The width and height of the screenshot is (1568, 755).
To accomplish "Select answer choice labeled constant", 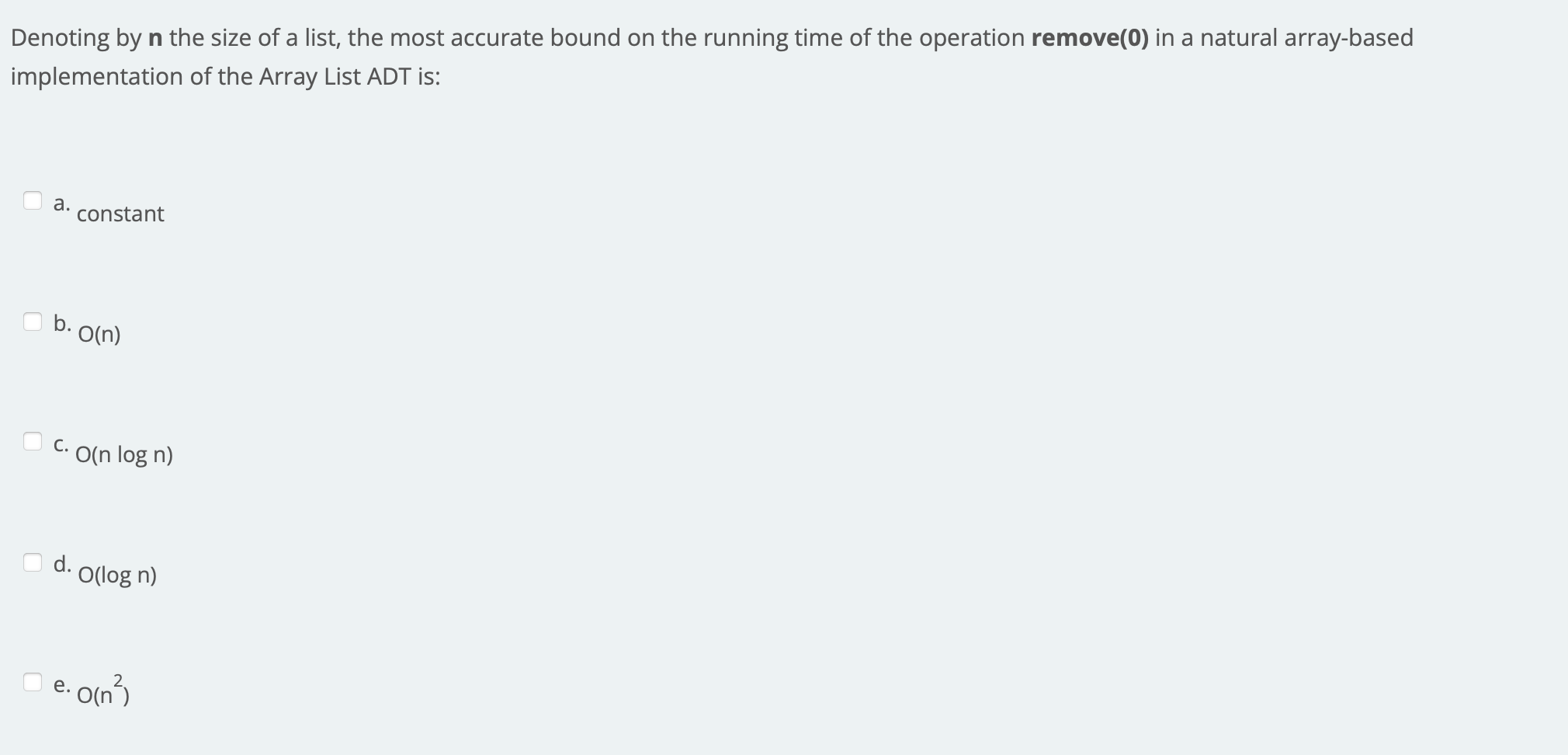I will [121, 214].
